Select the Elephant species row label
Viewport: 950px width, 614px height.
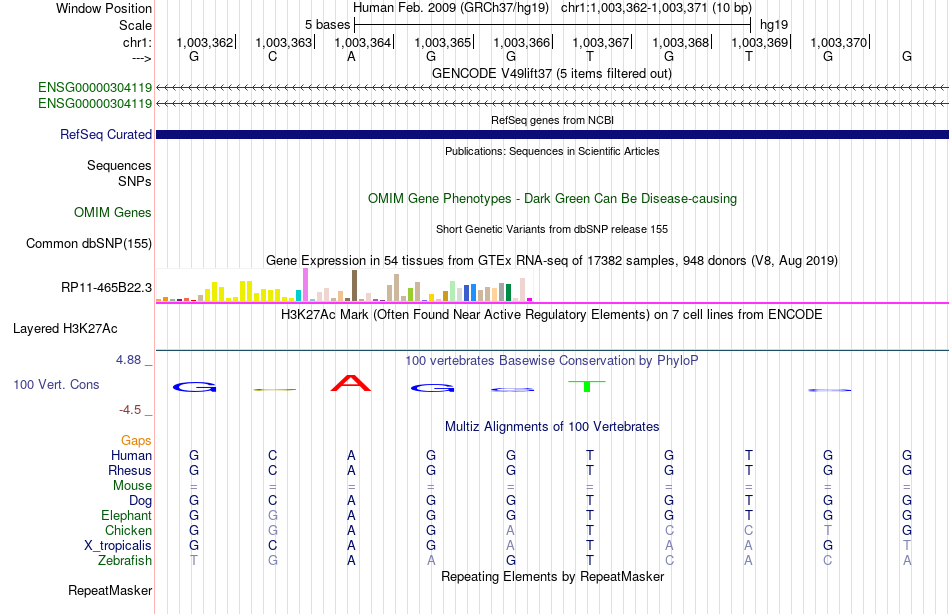[x=127, y=516]
